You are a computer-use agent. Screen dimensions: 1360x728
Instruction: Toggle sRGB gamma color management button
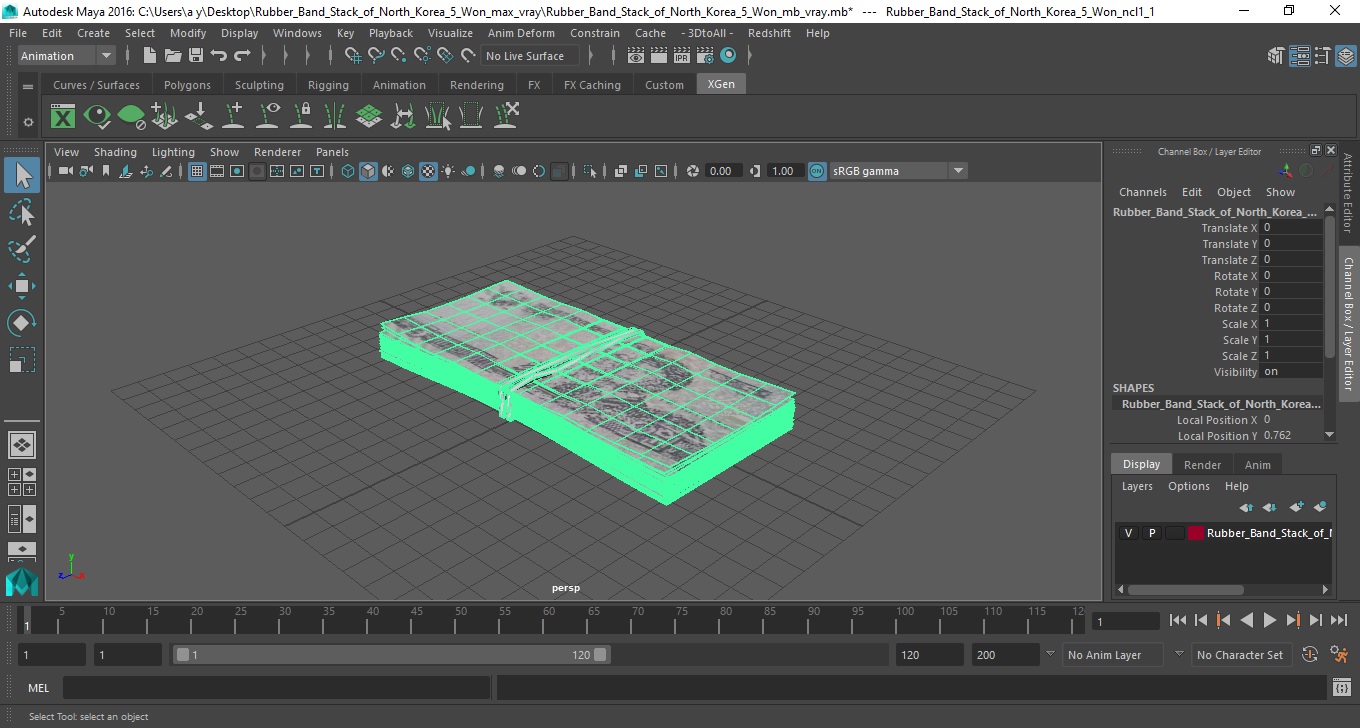[x=817, y=171]
